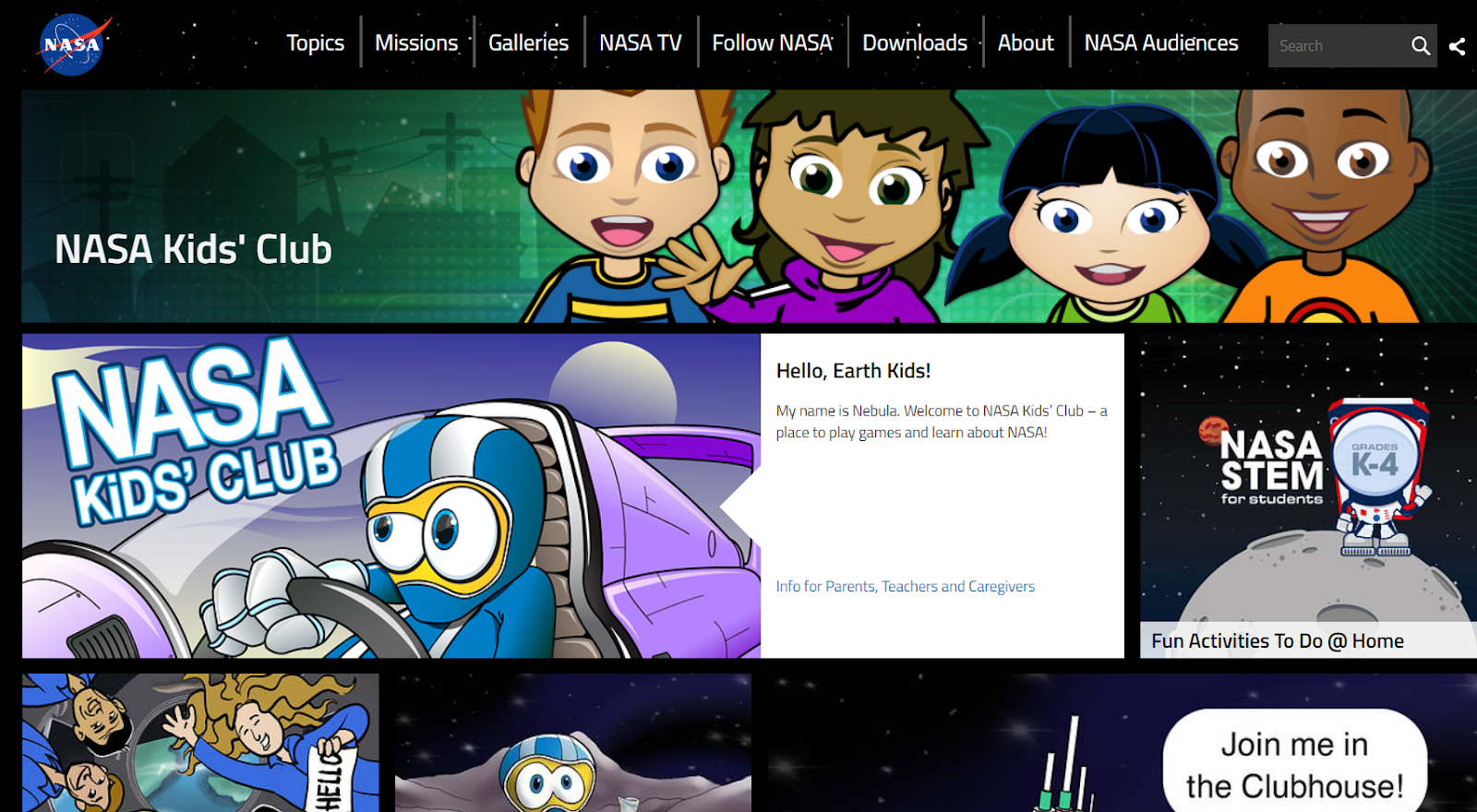
Task: Click the Nebula driving car Kids' Club image
Action: (x=391, y=496)
